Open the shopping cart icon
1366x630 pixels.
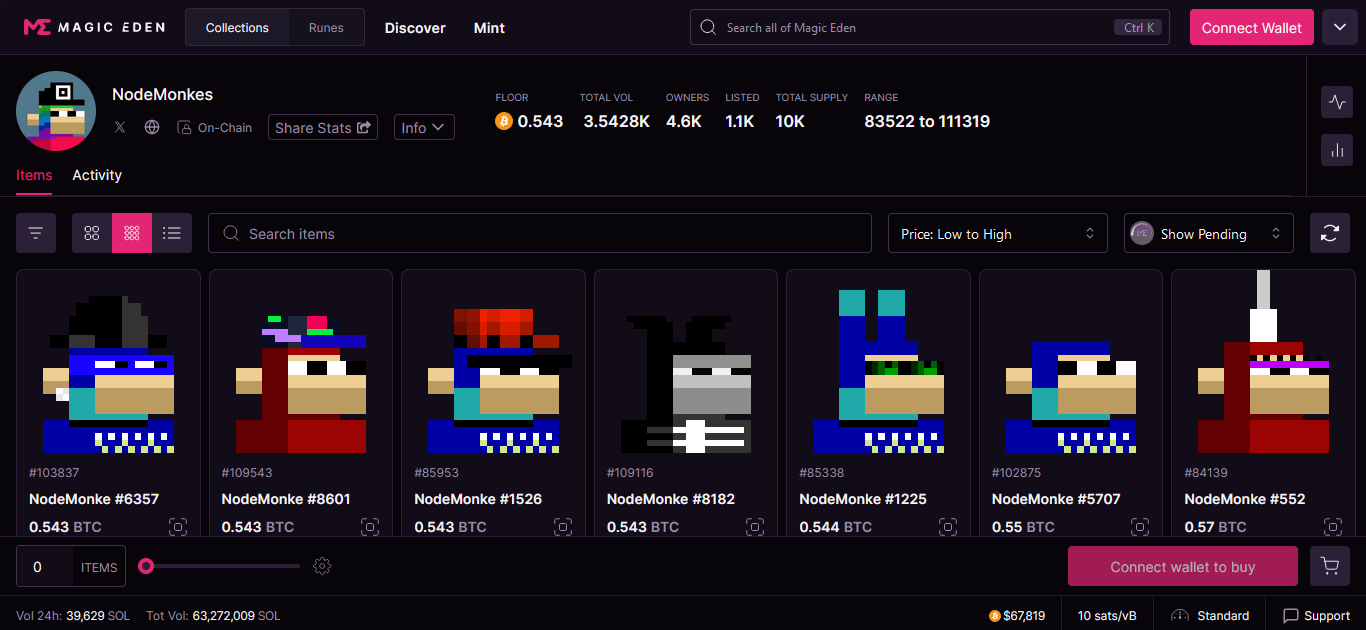click(x=1330, y=566)
